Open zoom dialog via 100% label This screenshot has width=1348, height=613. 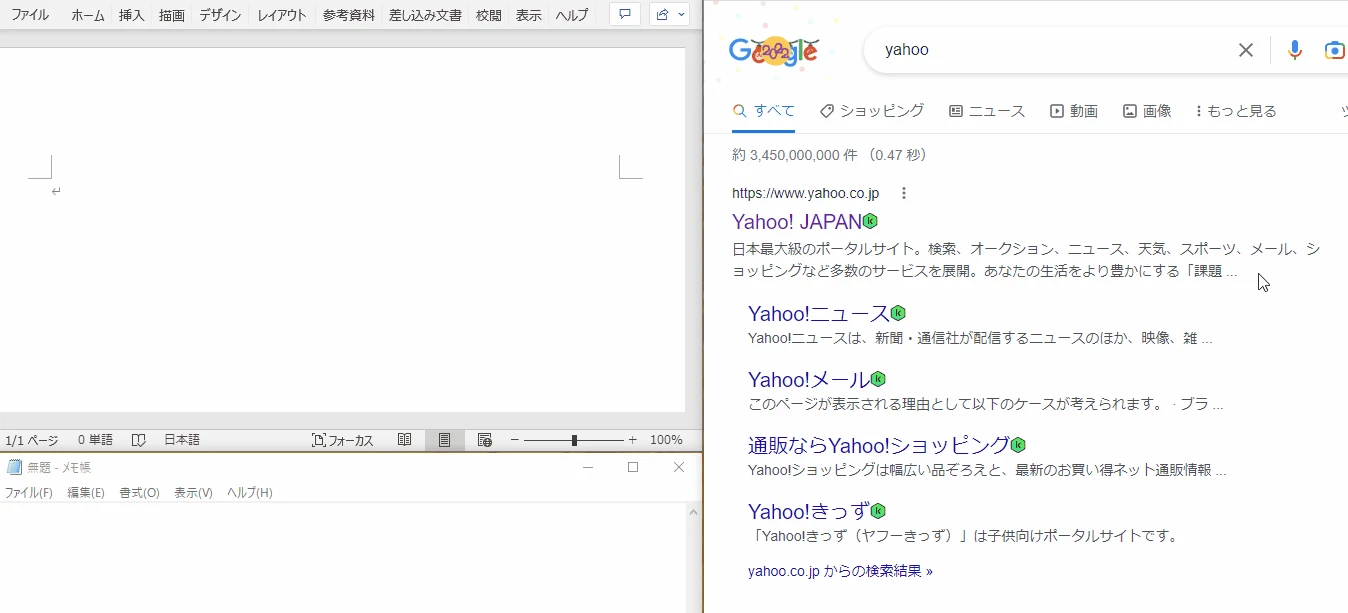666,440
